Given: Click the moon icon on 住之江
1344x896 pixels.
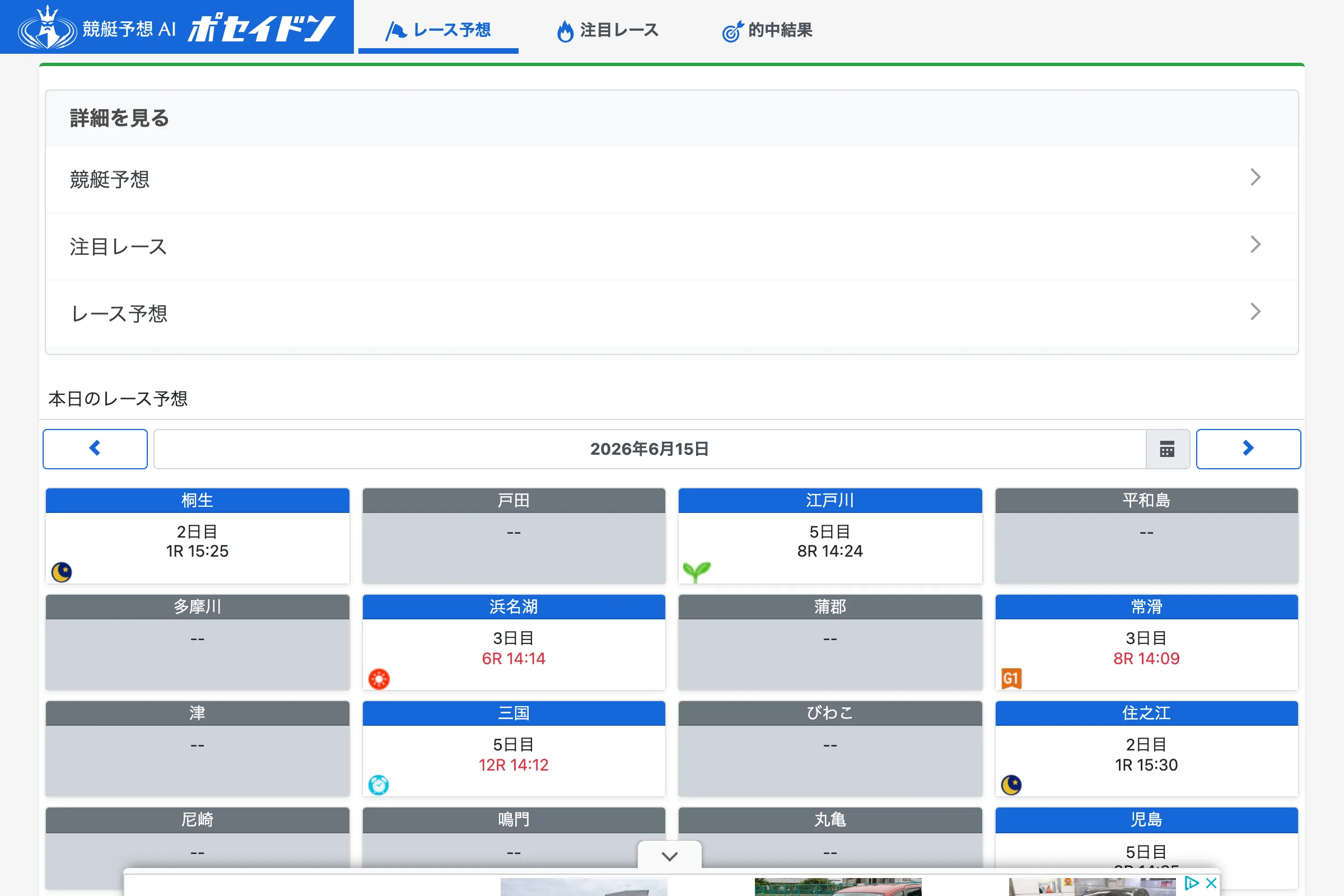Looking at the screenshot, I should pos(1011,785).
